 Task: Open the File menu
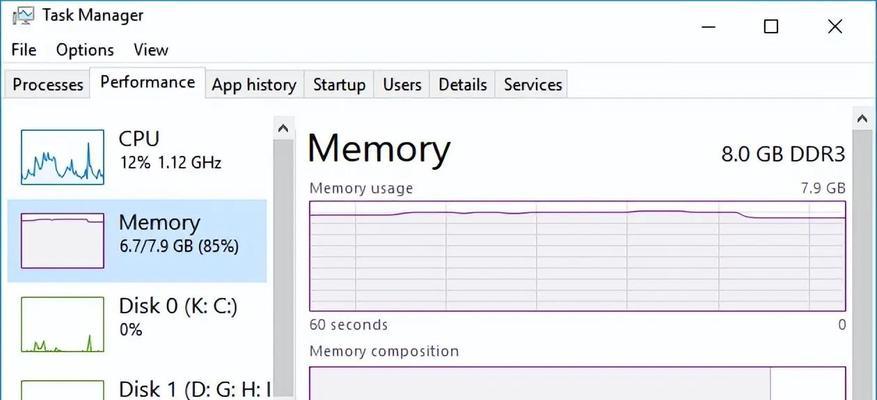point(23,50)
